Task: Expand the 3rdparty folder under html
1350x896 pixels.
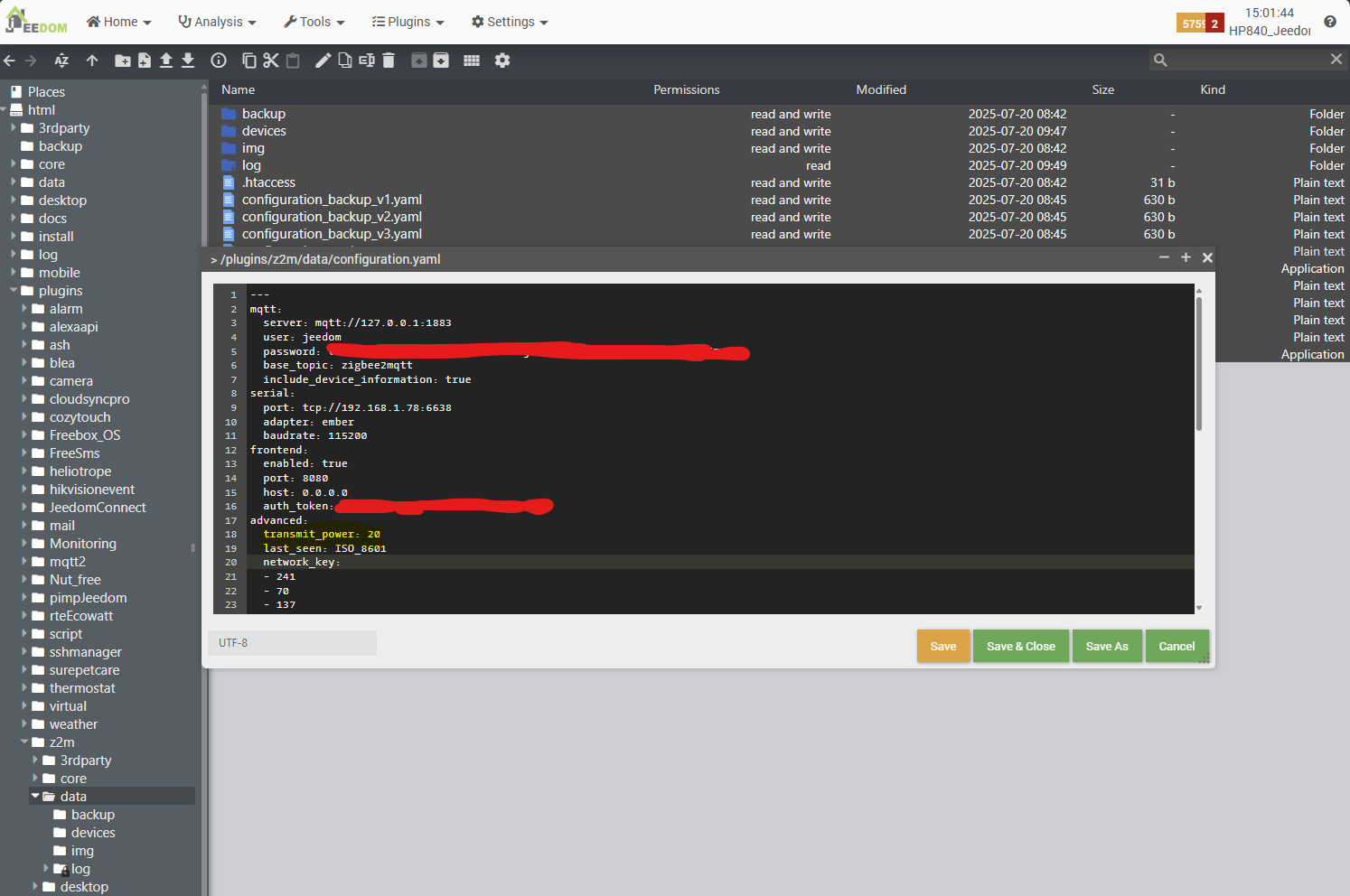Action: (x=14, y=128)
